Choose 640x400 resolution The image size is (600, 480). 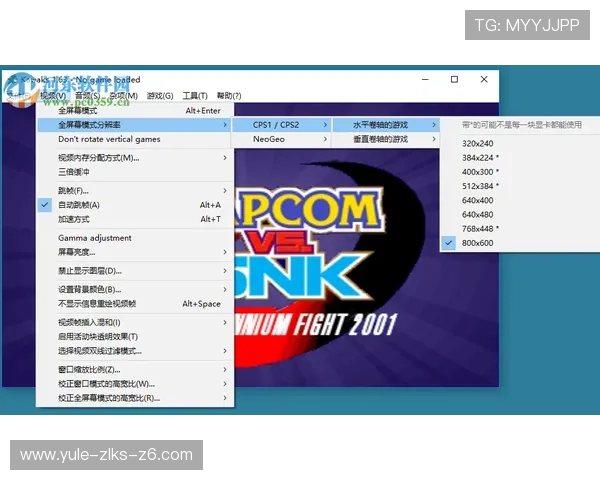coord(520,200)
